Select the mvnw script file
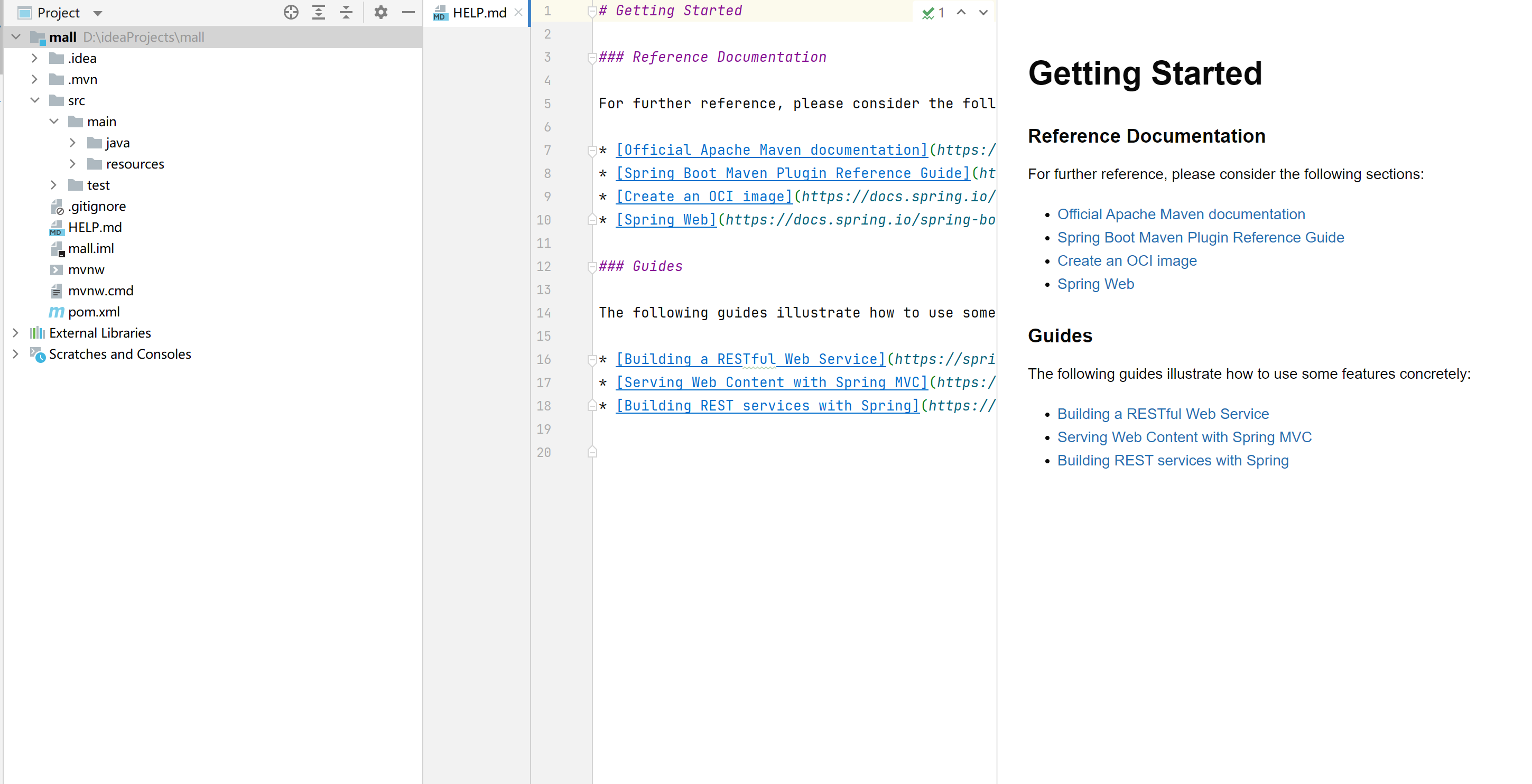Screen dimensions: 1532x784 tap(86, 269)
